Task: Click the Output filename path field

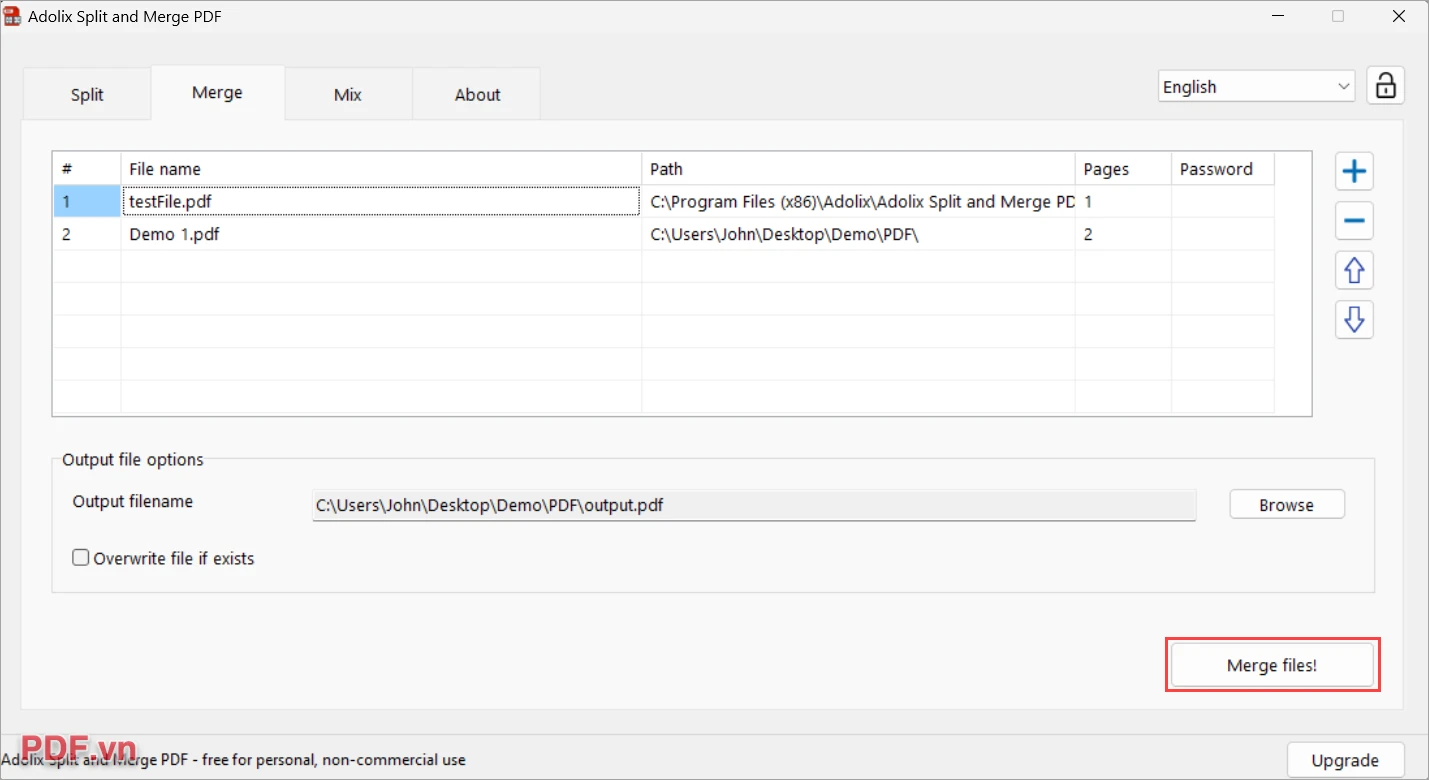Action: pos(754,506)
